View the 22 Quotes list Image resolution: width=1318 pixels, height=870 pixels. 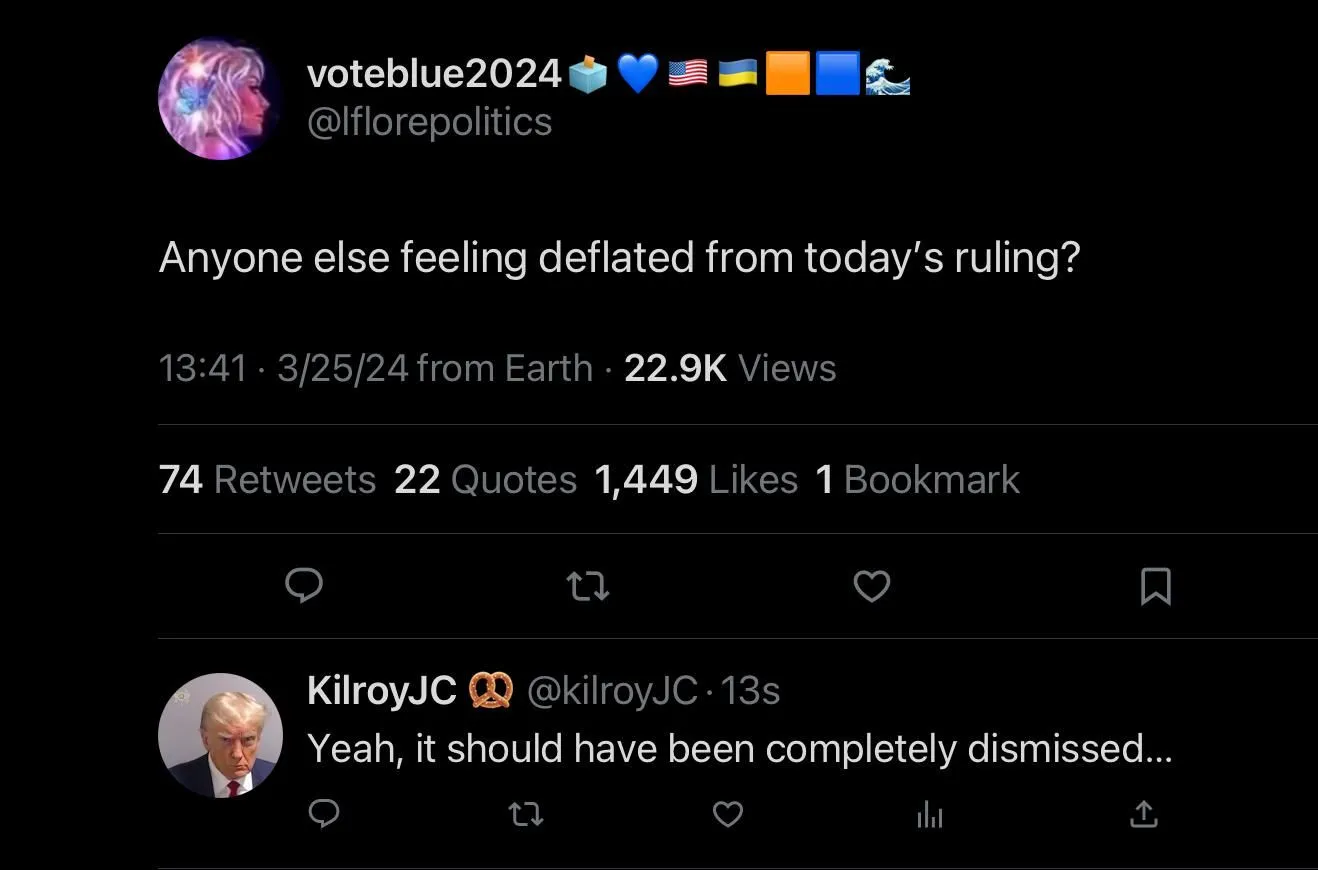pyautogui.click(x=485, y=480)
